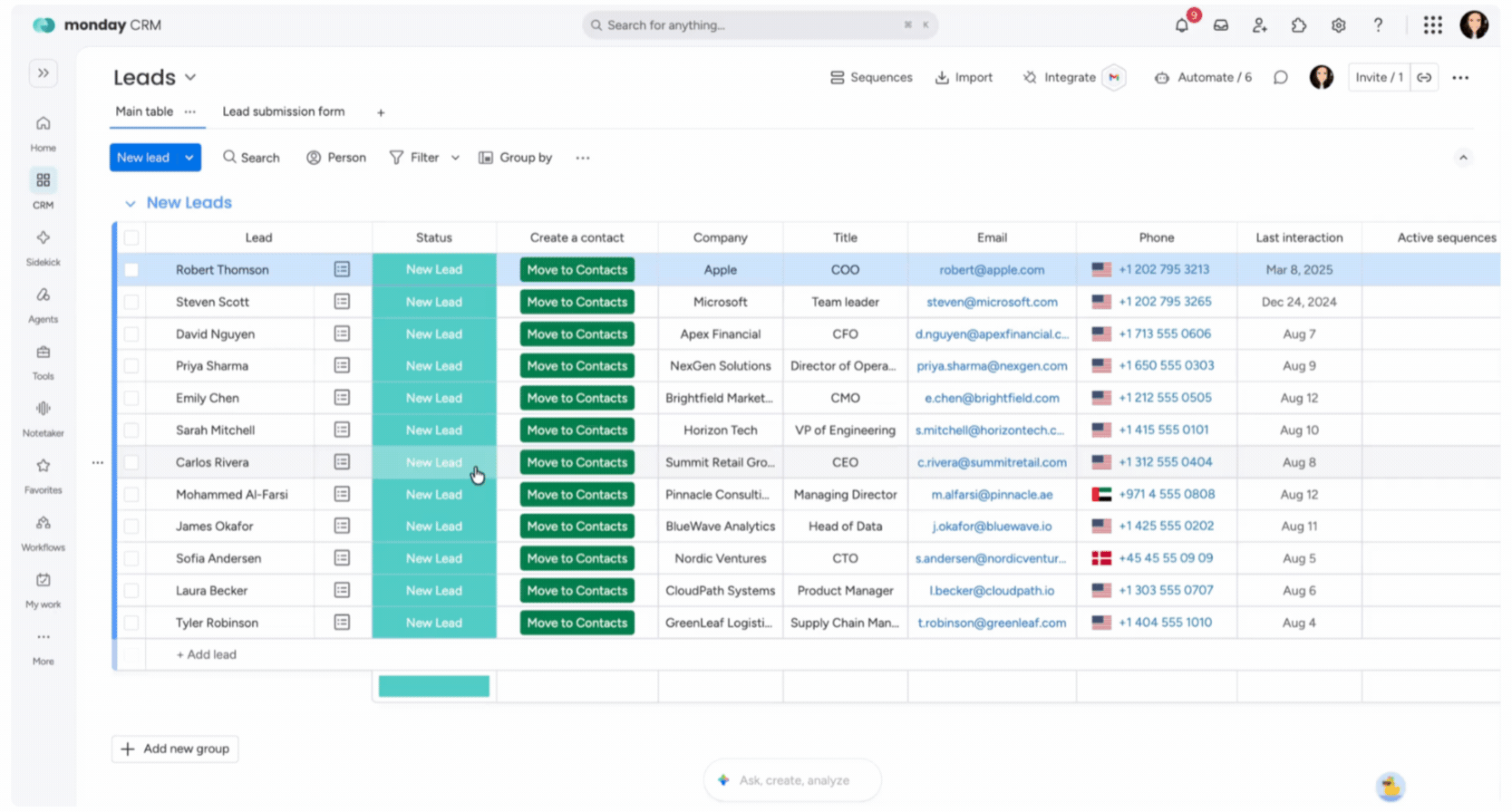The height and width of the screenshot is (812, 1512).
Task: Open the updates panel for Carlos Rivera
Action: click(342, 462)
